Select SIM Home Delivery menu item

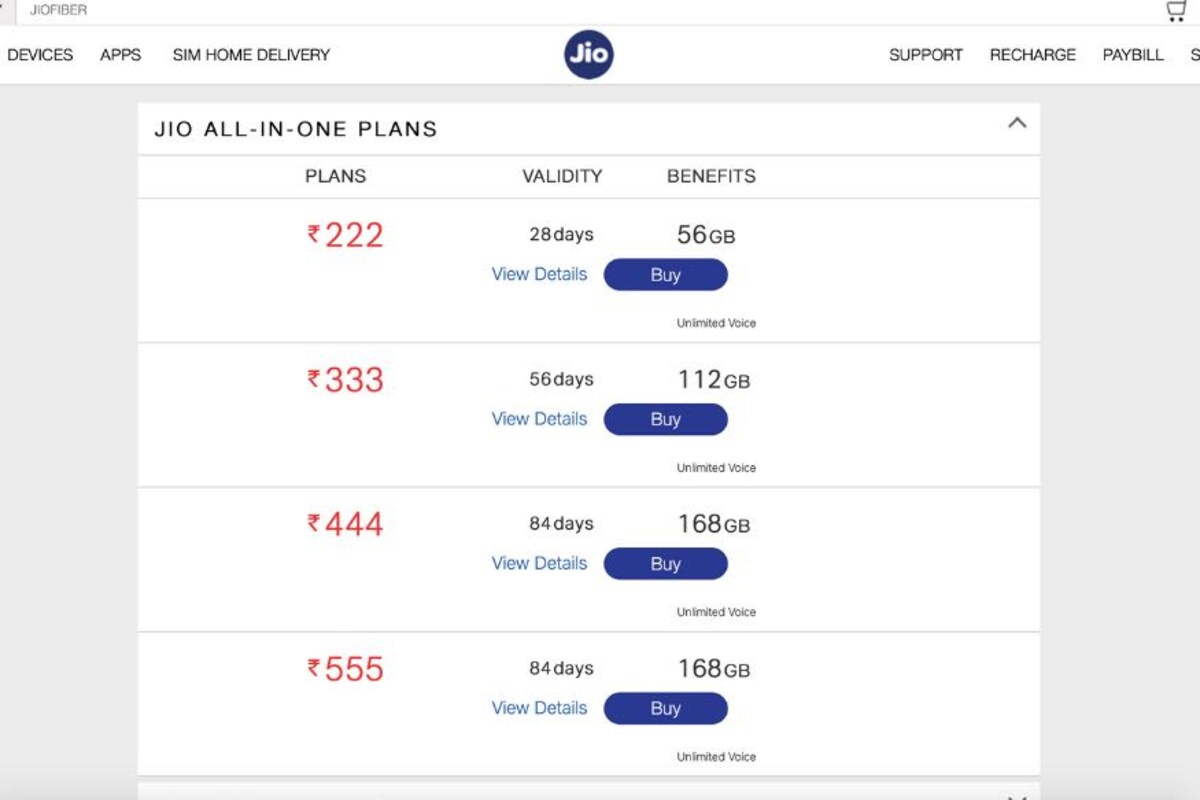(x=251, y=55)
